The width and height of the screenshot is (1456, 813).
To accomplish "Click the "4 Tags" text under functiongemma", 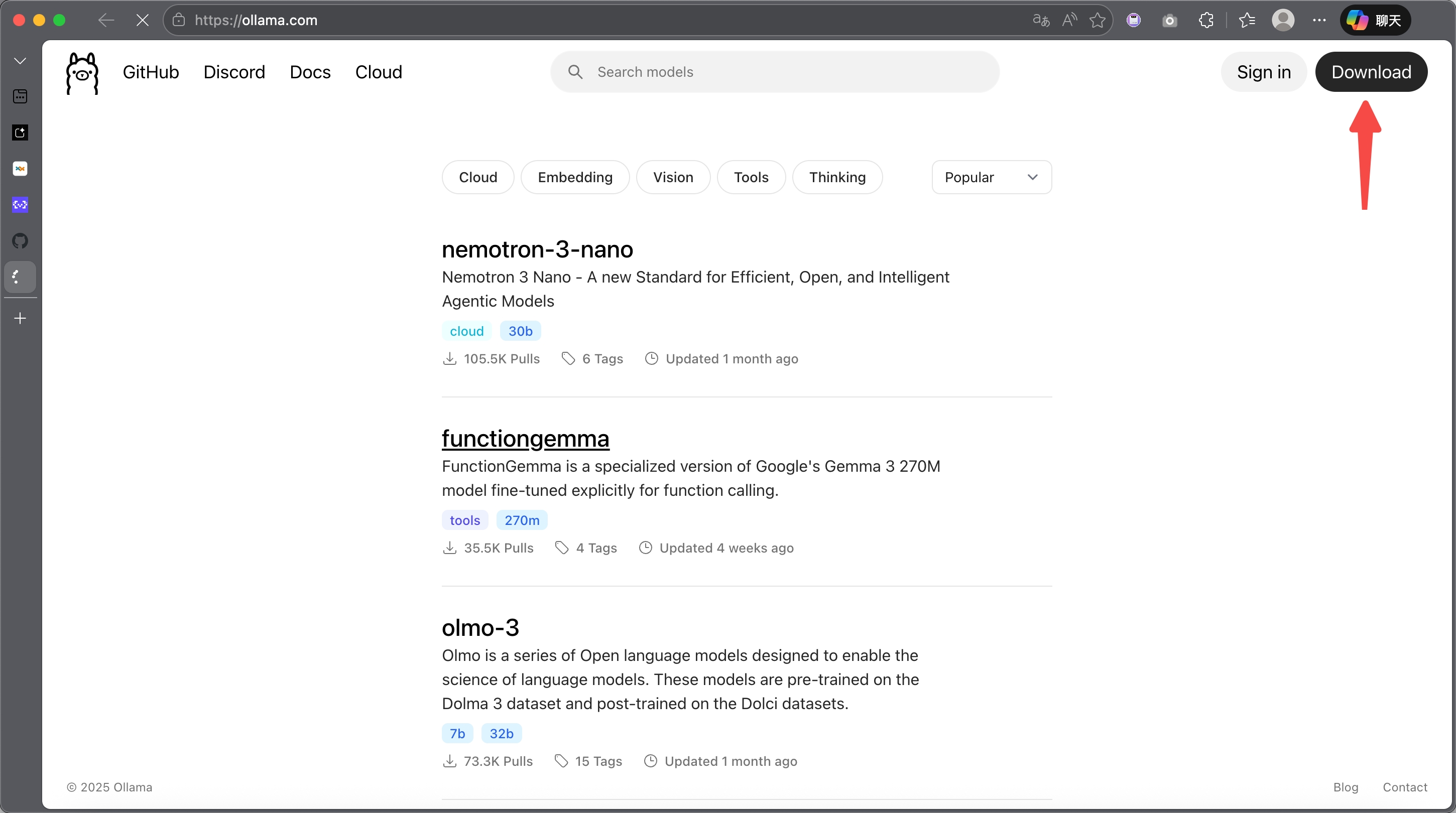I will pos(597,548).
